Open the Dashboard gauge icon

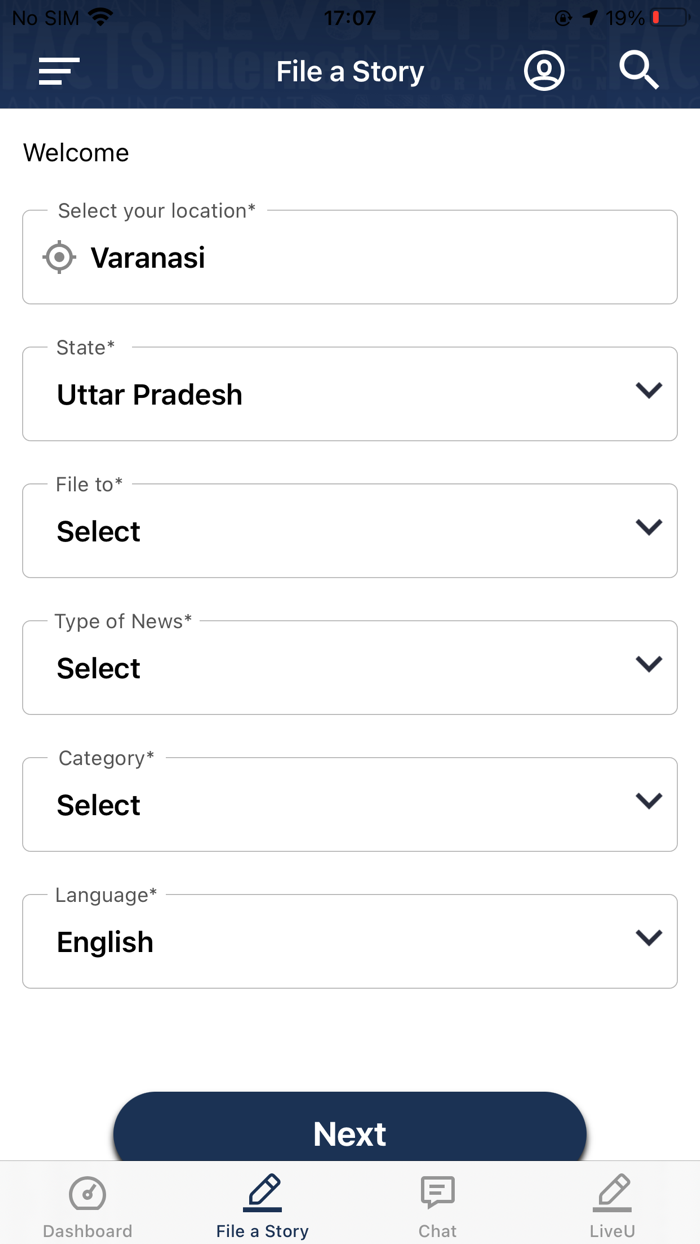tap(87, 1193)
